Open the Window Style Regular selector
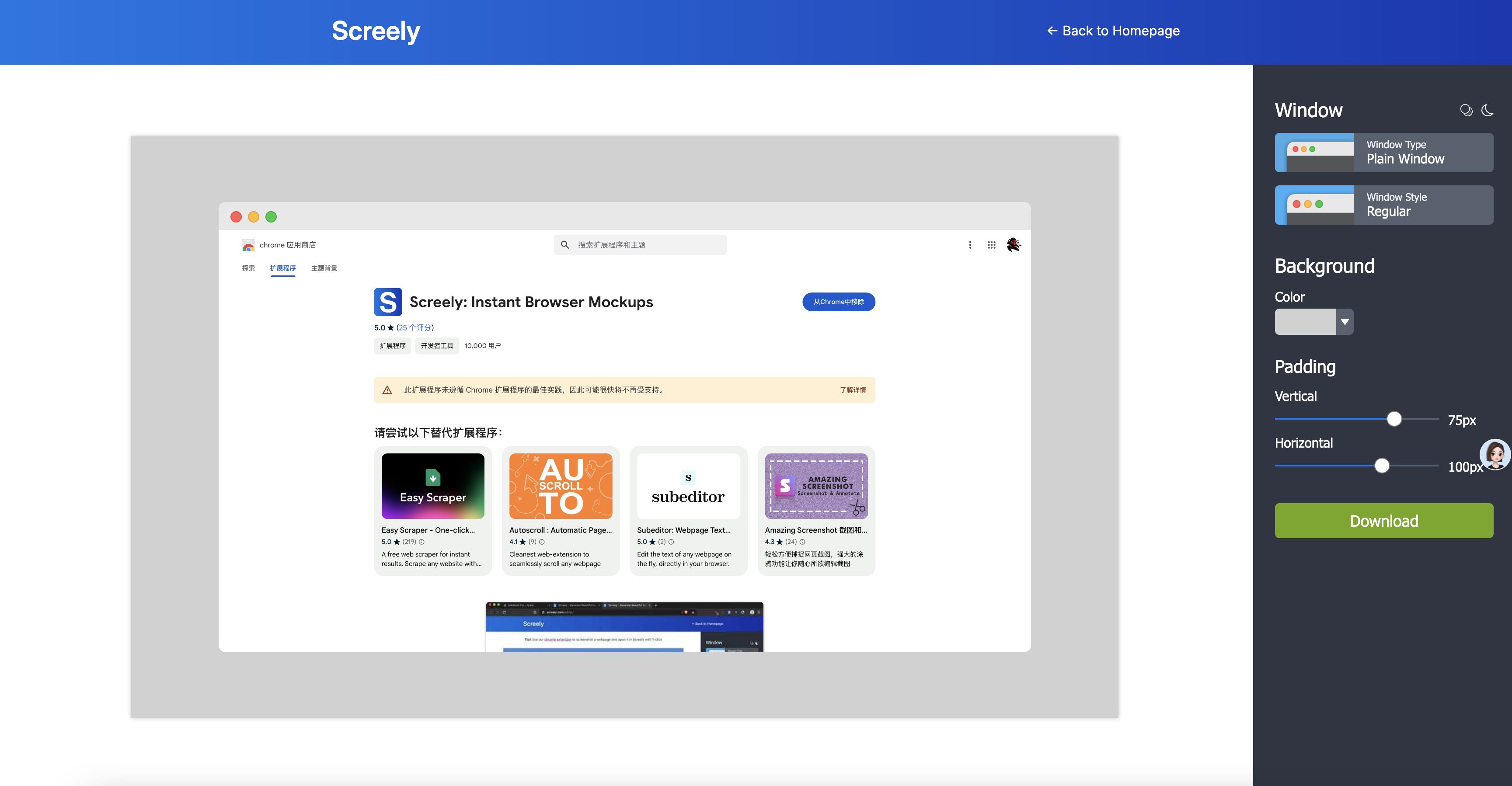1512x786 pixels. coord(1383,205)
